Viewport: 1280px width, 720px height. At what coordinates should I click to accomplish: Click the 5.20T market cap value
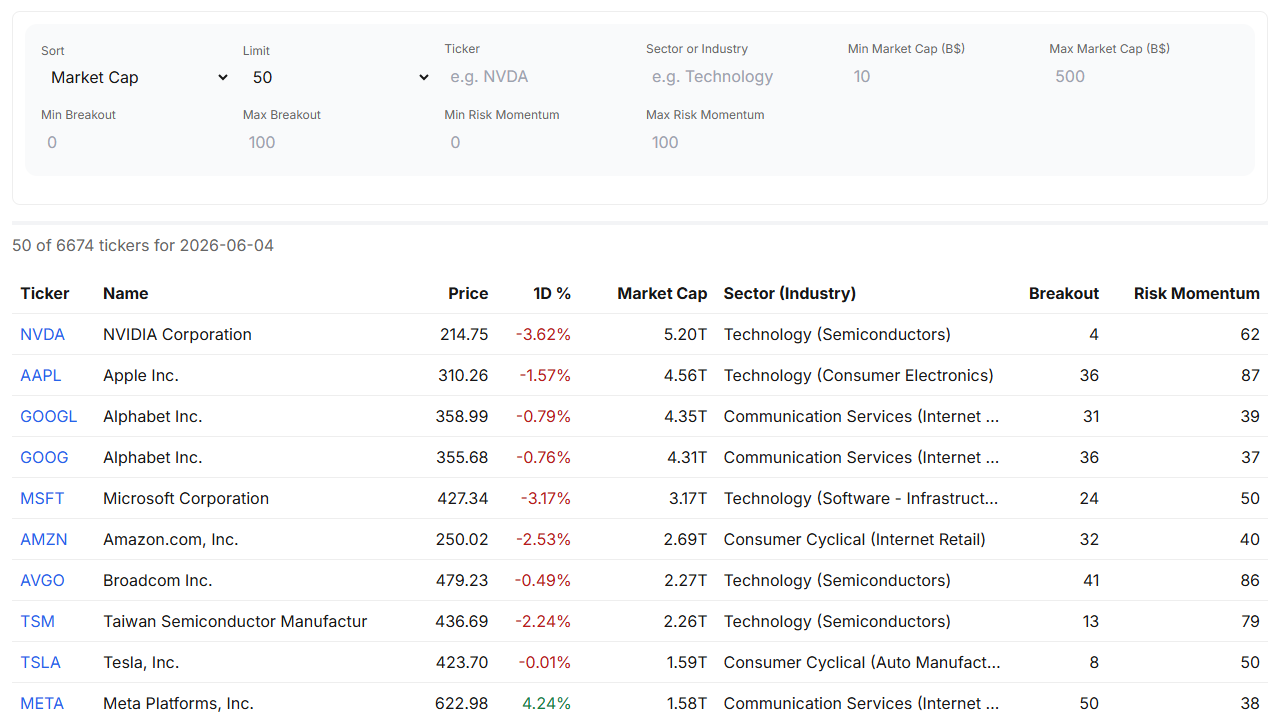[685, 334]
